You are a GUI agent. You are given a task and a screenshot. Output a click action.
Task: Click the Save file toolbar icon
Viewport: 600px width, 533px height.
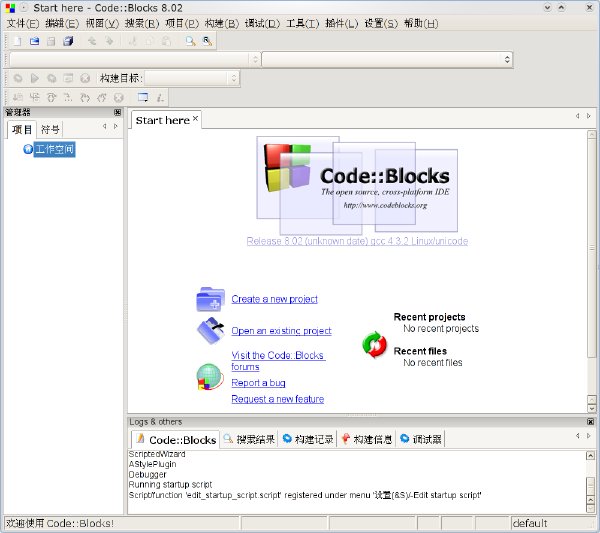[x=51, y=41]
